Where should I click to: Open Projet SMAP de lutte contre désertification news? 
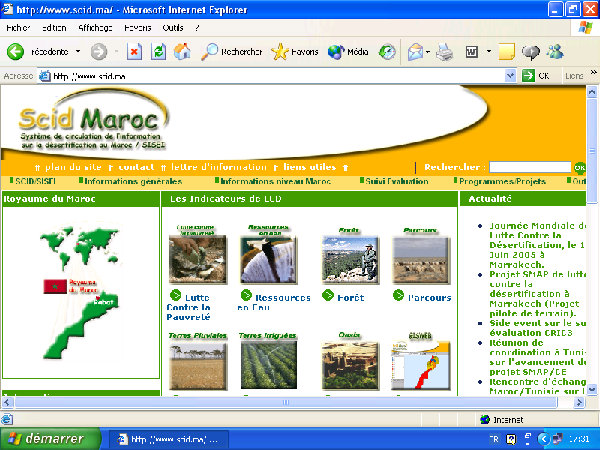pos(537,294)
